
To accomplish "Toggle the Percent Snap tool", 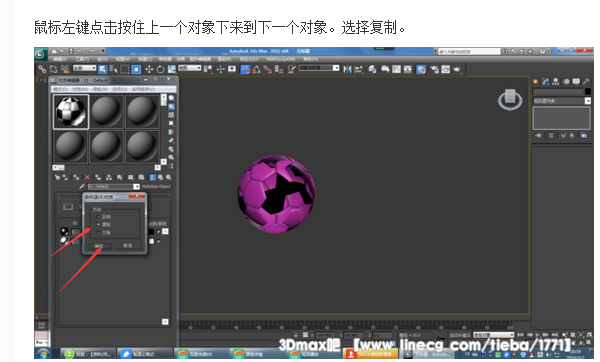I will click(267, 69).
